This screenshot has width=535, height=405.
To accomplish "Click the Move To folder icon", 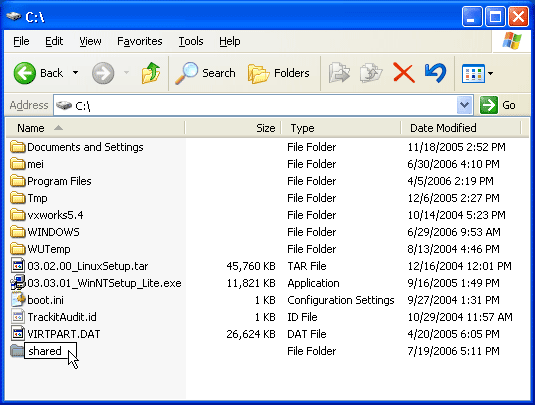I will [339, 73].
